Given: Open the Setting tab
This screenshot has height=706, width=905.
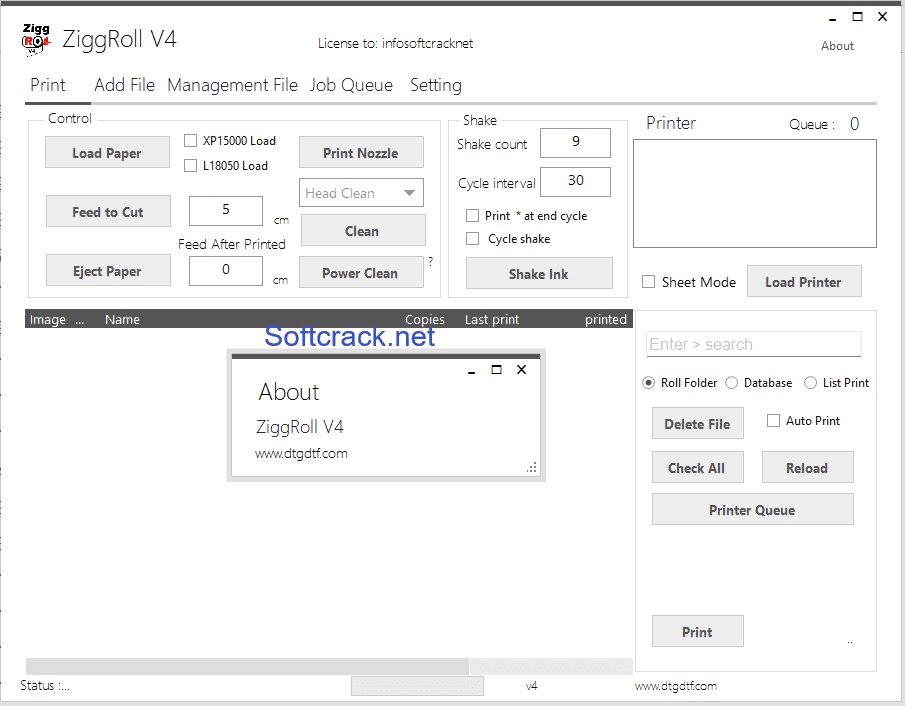Looking at the screenshot, I should [436, 85].
